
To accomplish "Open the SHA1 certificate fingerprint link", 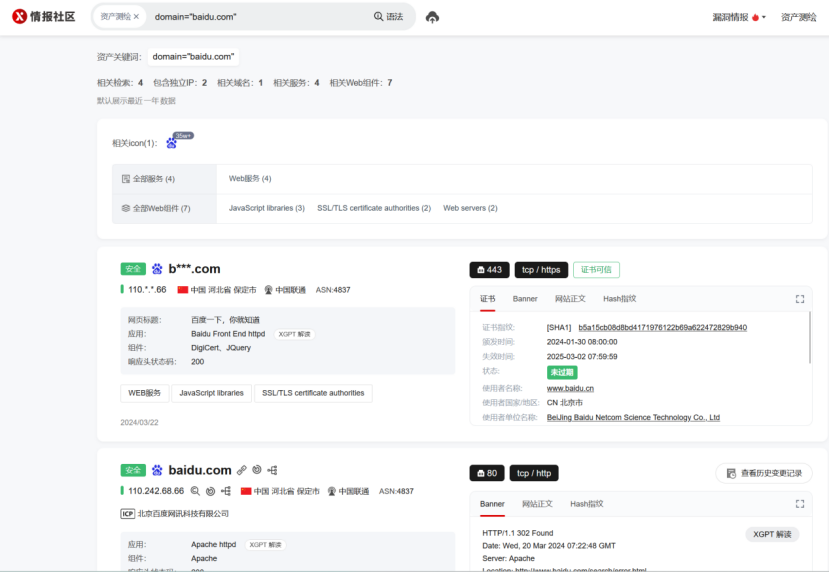I will pyautogui.click(x=662, y=328).
